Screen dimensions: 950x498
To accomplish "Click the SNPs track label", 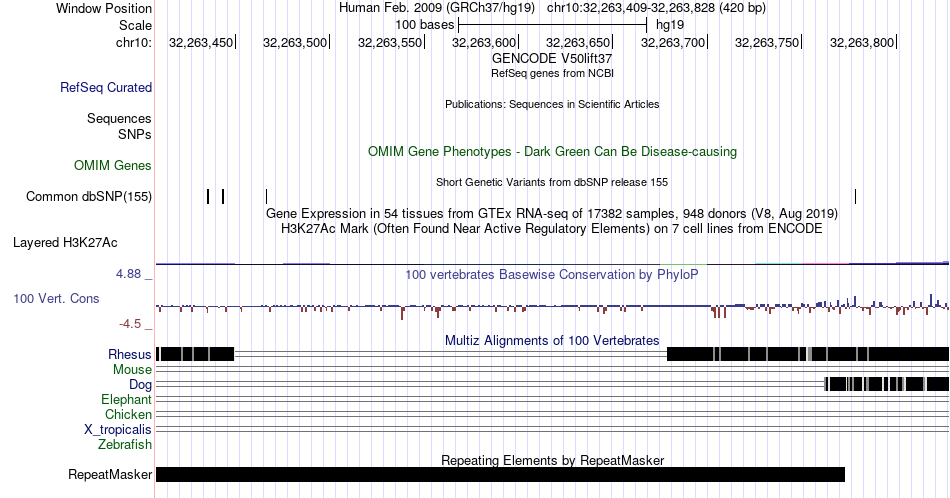I will [135, 134].
